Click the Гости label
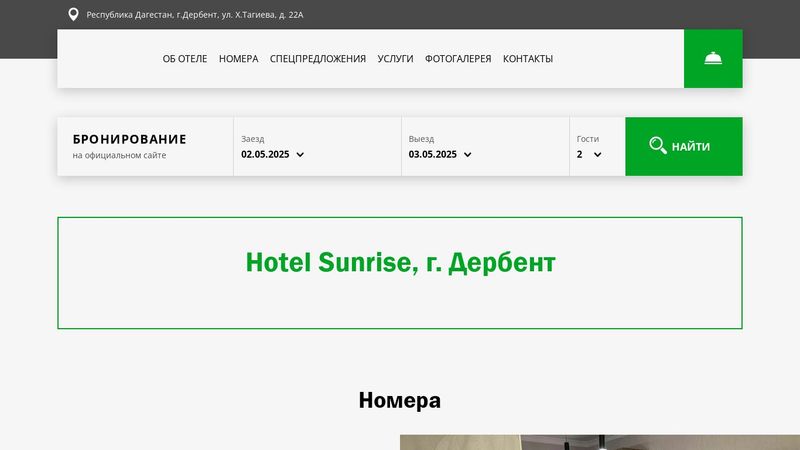Image resolution: width=800 pixels, height=450 pixels. coord(588,139)
